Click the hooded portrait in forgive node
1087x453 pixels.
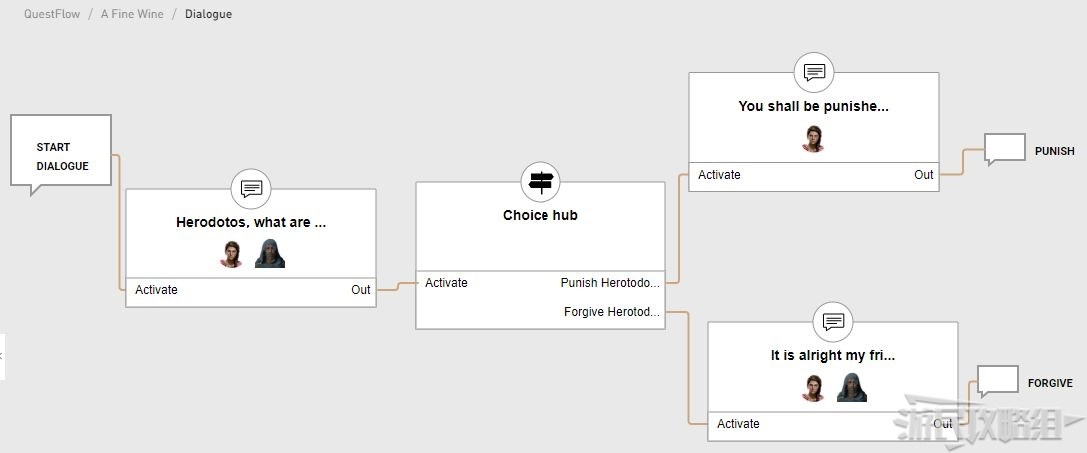(852, 387)
